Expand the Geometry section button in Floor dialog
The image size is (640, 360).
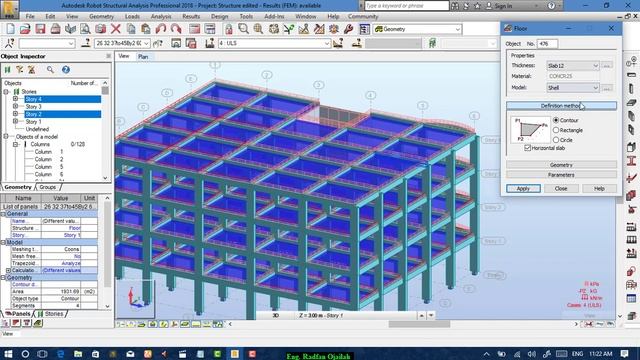(561, 165)
